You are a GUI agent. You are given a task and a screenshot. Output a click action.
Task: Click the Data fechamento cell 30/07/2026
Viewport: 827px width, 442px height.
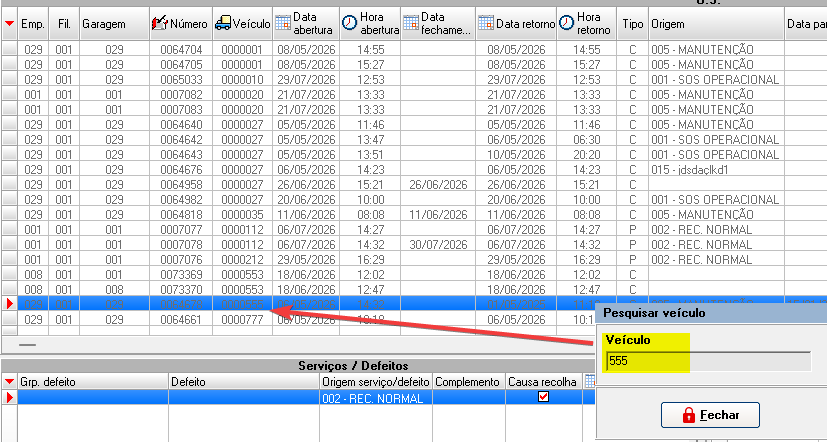click(438, 245)
